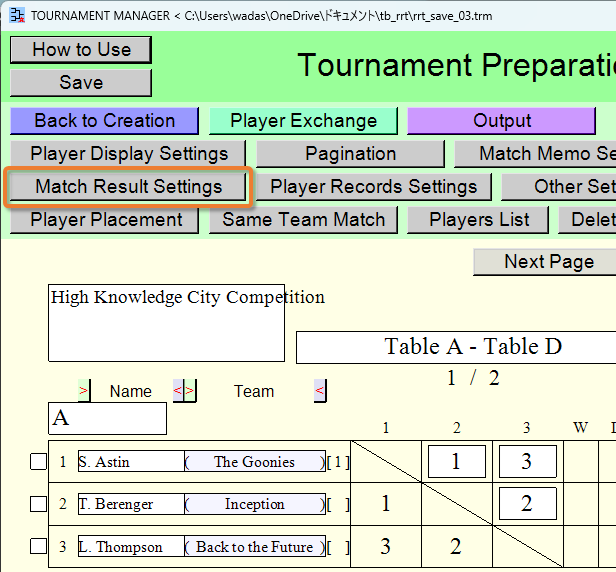Screen dimensions: 616x572
Task: Open the How to Use guide
Action: (x=81, y=50)
